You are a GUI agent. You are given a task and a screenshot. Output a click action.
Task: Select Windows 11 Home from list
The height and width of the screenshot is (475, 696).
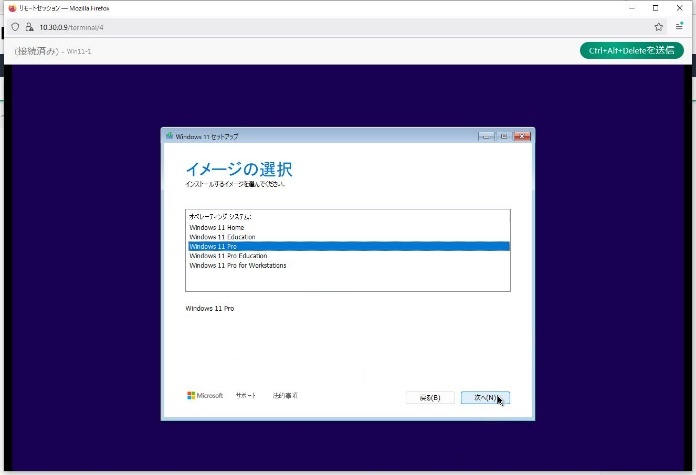217,227
